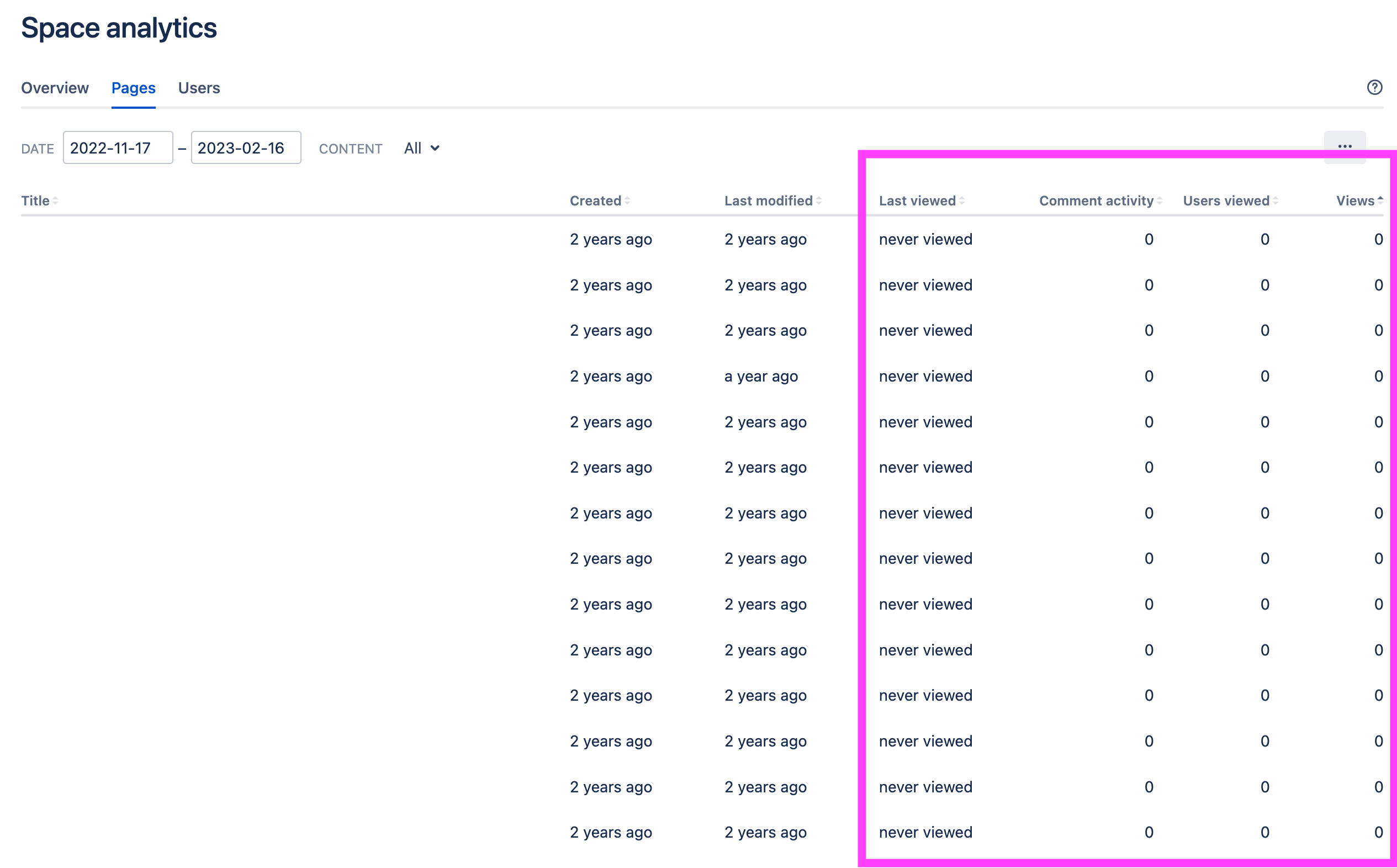Switch to the Overview tab
This screenshot has height=868, width=1397.
pyautogui.click(x=55, y=88)
